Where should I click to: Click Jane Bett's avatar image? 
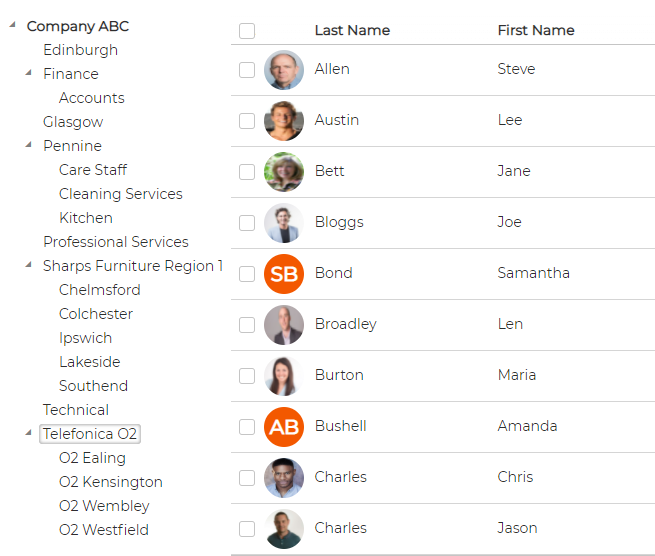(x=284, y=172)
